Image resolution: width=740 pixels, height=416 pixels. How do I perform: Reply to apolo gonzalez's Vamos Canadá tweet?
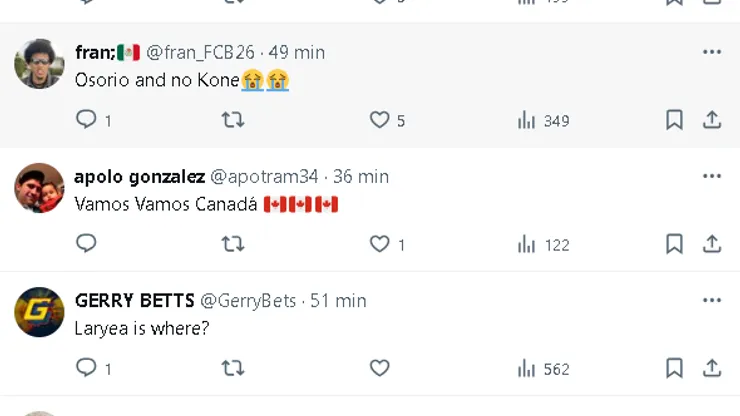click(x=87, y=244)
